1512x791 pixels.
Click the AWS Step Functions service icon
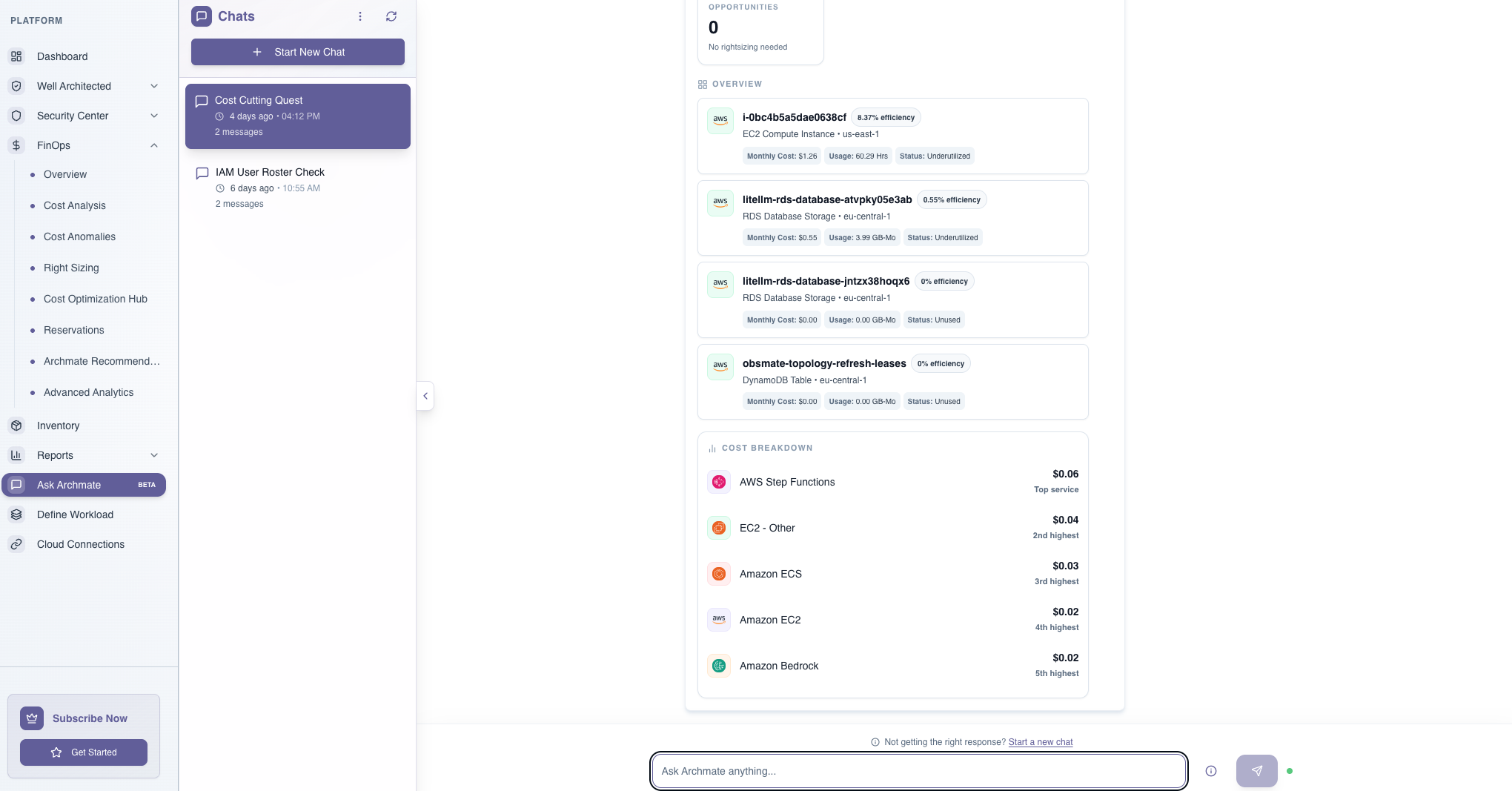point(719,482)
